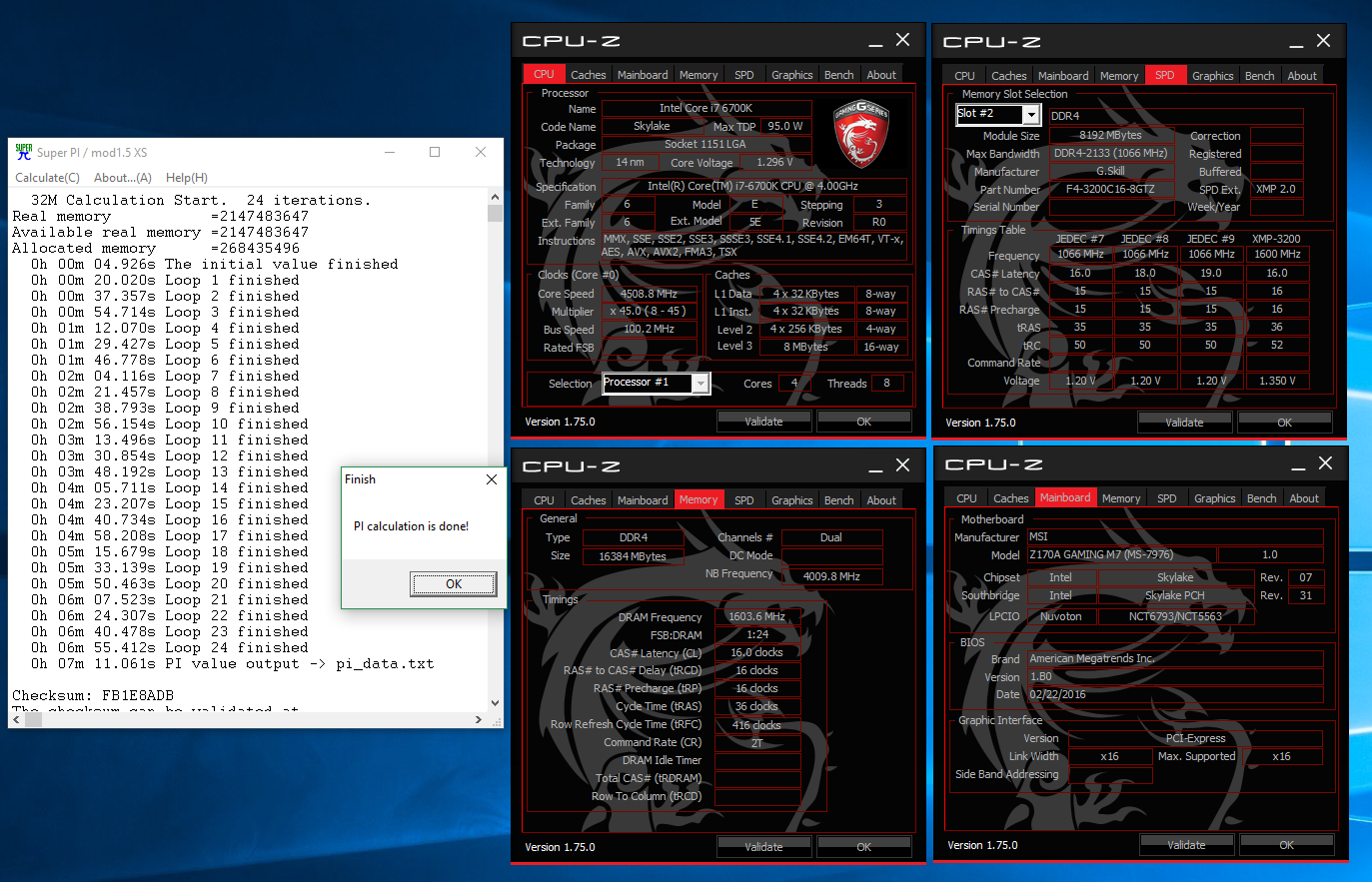Click the FSB:DRAM ratio 1:24 value
The width and height of the screenshot is (1372, 882).
756,635
